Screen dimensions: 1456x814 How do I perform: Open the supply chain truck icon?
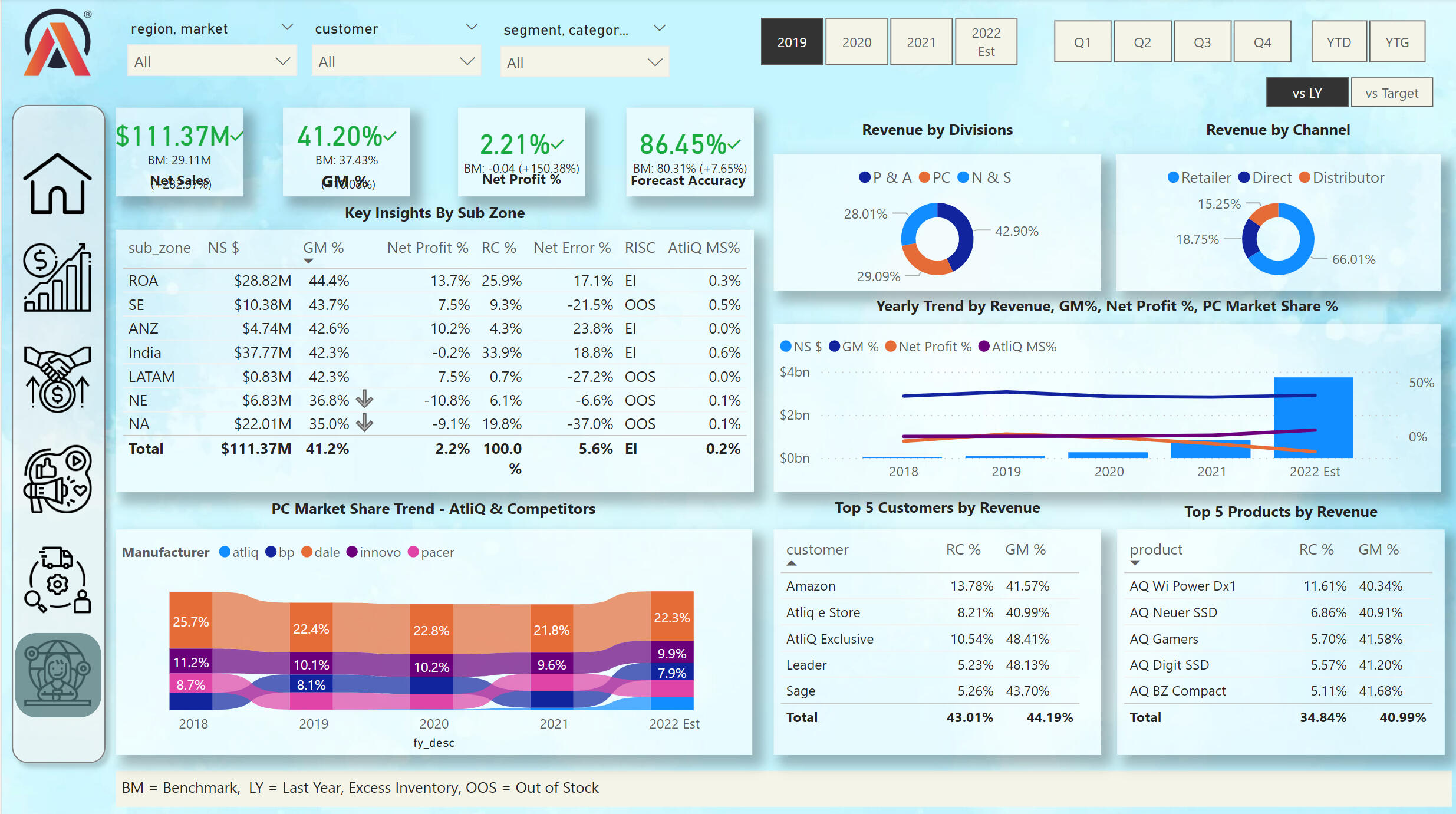(x=57, y=580)
